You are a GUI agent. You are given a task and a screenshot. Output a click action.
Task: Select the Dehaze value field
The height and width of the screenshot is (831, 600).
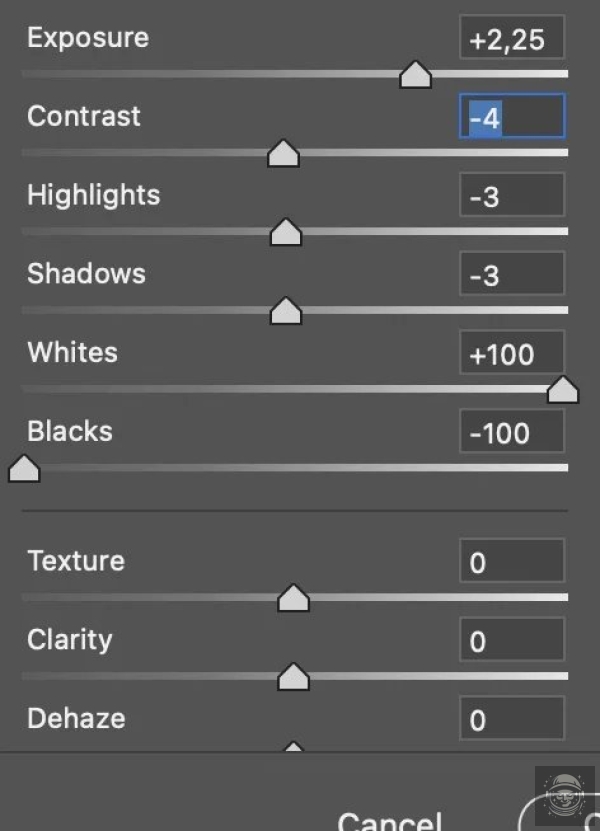[511, 718]
